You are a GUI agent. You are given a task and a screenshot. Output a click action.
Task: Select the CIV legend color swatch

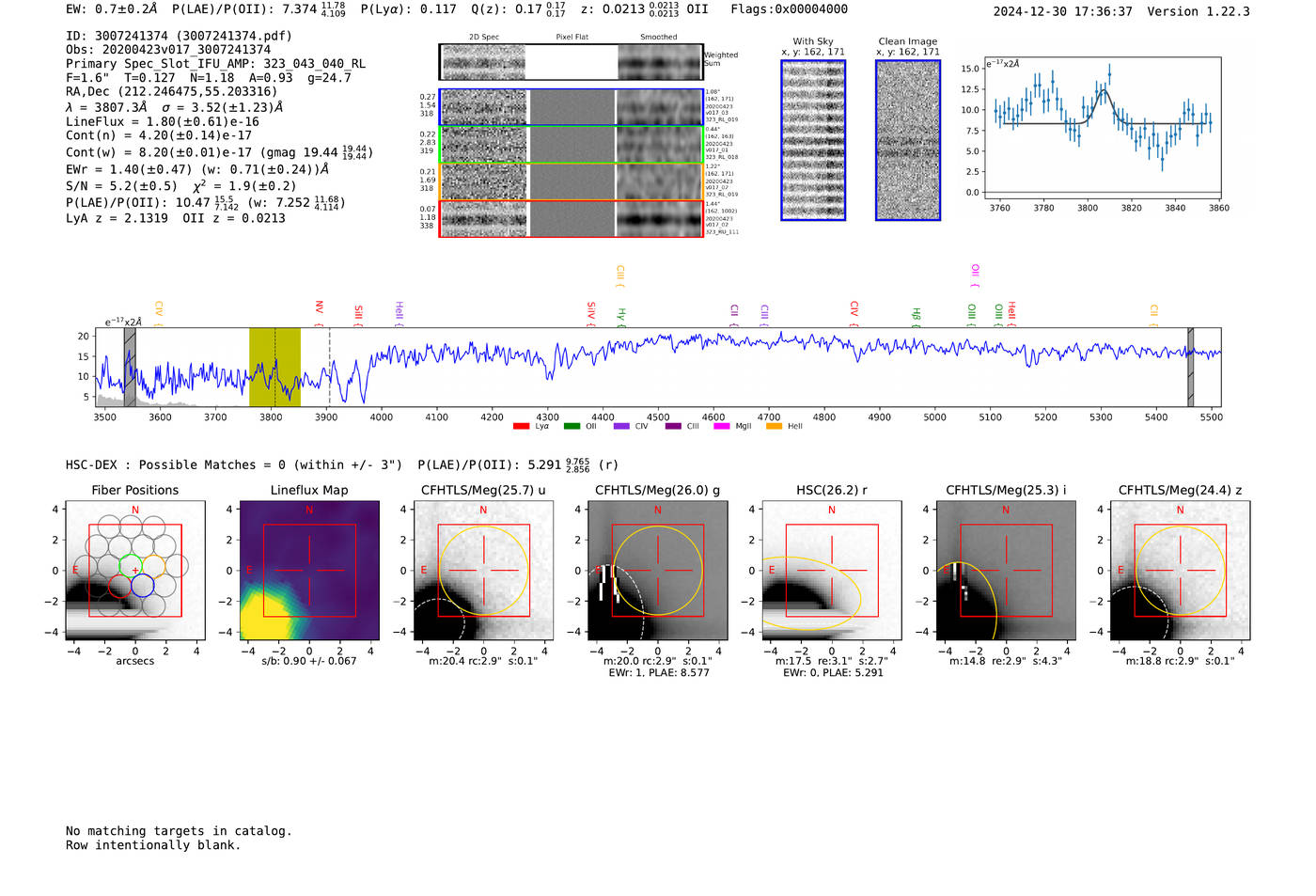click(x=621, y=427)
